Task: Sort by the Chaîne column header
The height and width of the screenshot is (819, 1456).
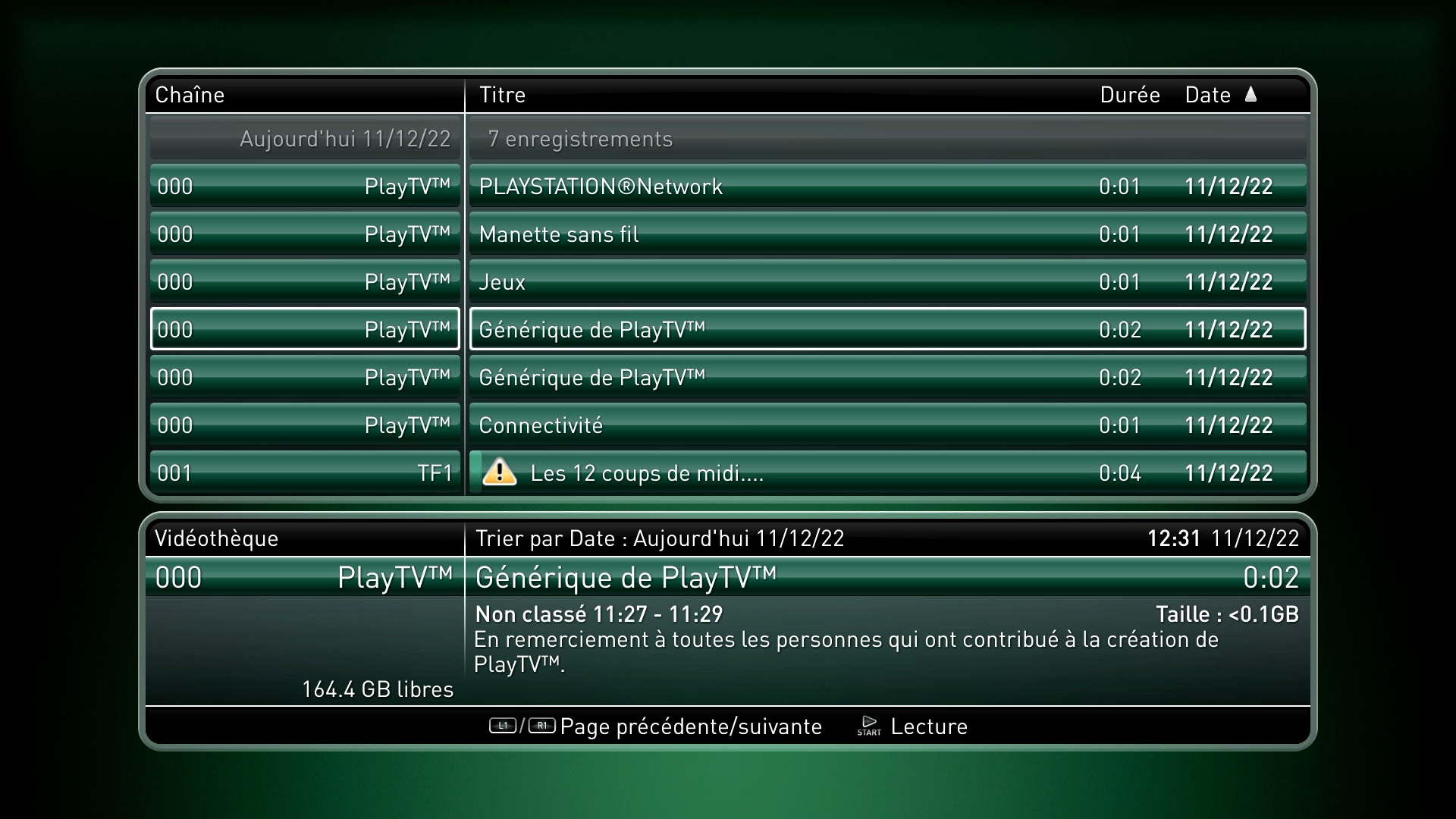Action: click(190, 95)
